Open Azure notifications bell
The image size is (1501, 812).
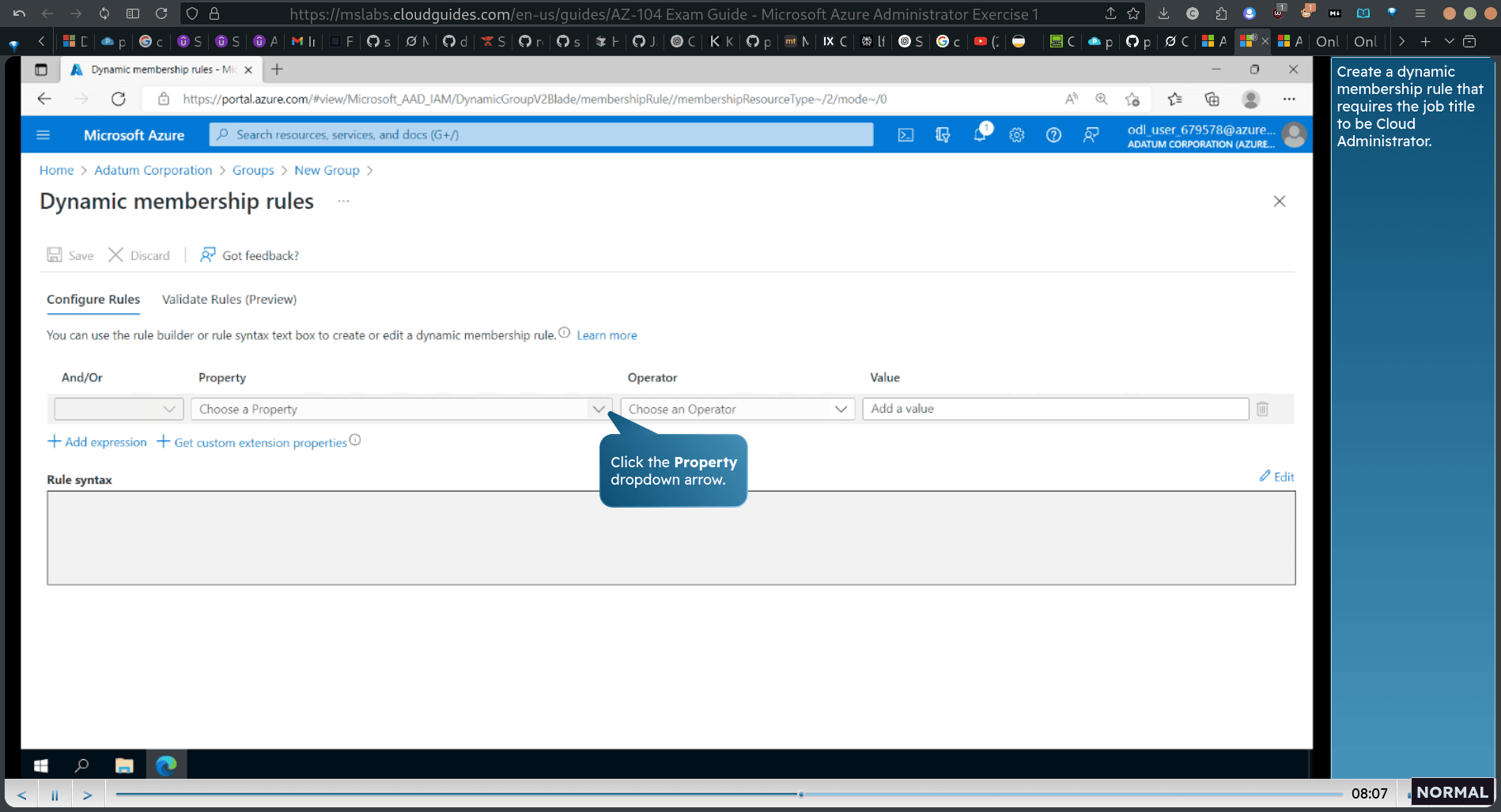coord(980,134)
